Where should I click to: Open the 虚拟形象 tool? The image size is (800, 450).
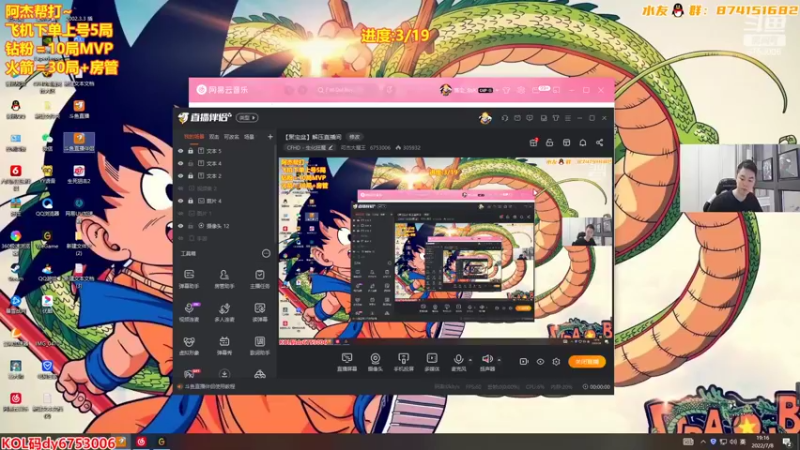click(x=189, y=345)
